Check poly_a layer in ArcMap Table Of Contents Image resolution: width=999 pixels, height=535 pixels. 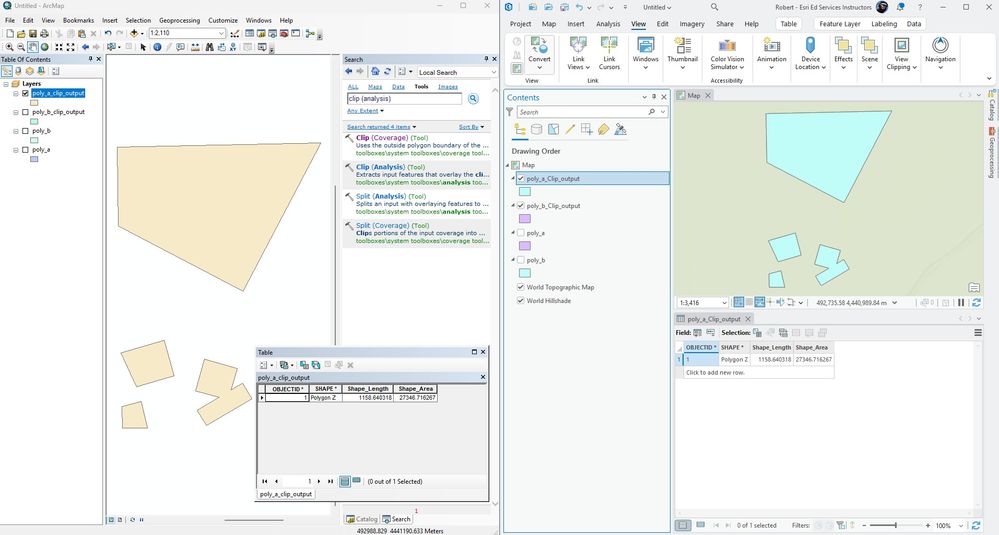[x=25, y=150]
